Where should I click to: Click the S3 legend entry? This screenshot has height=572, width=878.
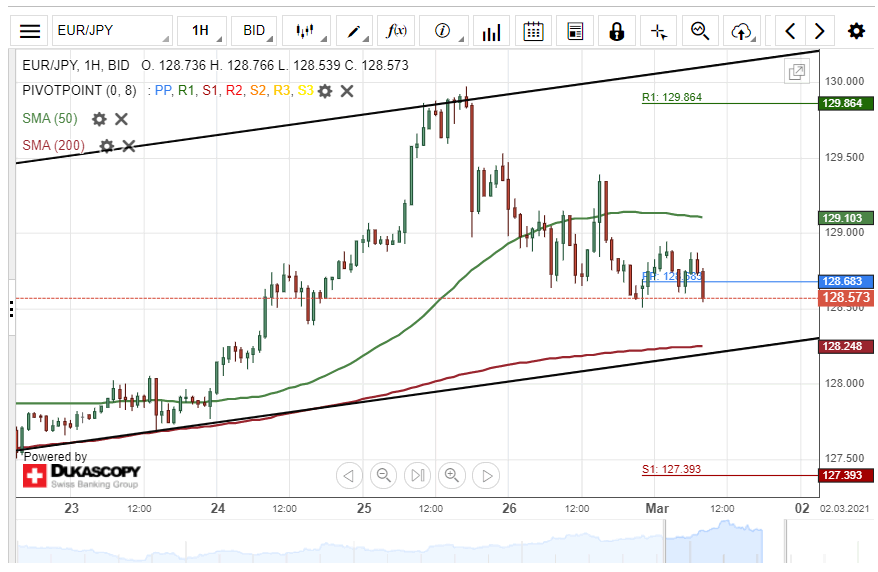tap(305, 91)
